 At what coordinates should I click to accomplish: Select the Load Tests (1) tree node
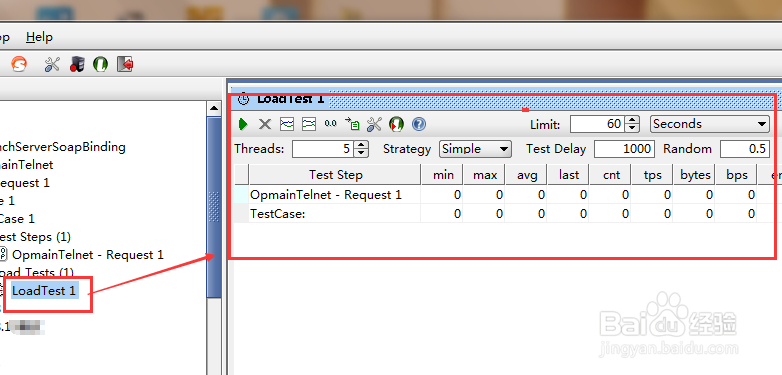[37, 273]
